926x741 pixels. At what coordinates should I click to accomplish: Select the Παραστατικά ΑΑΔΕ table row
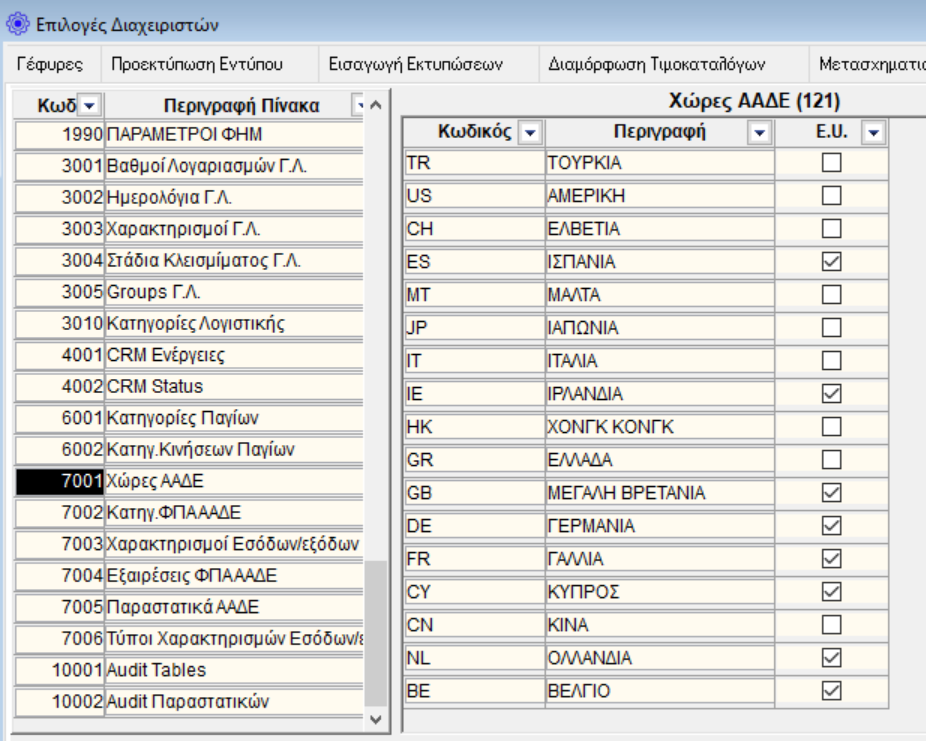coord(232,607)
